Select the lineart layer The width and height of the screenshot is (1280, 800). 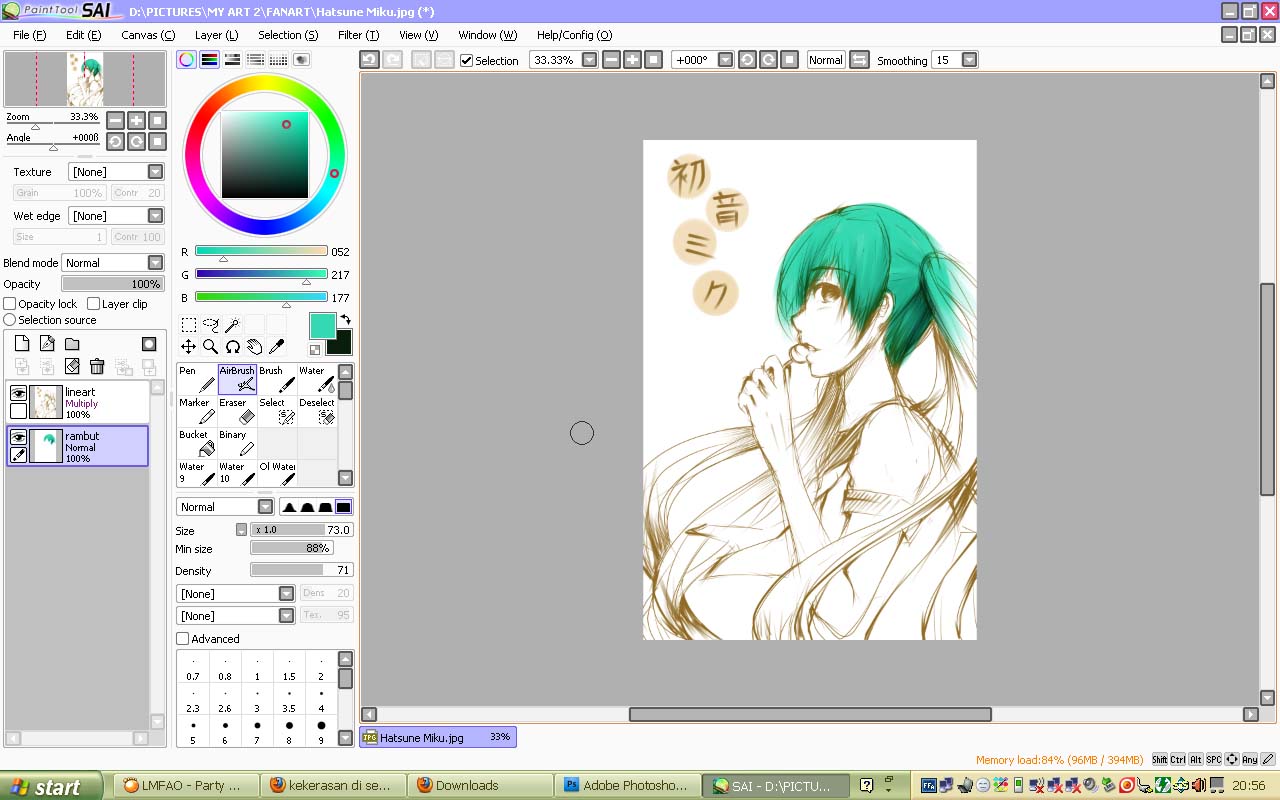(x=78, y=402)
